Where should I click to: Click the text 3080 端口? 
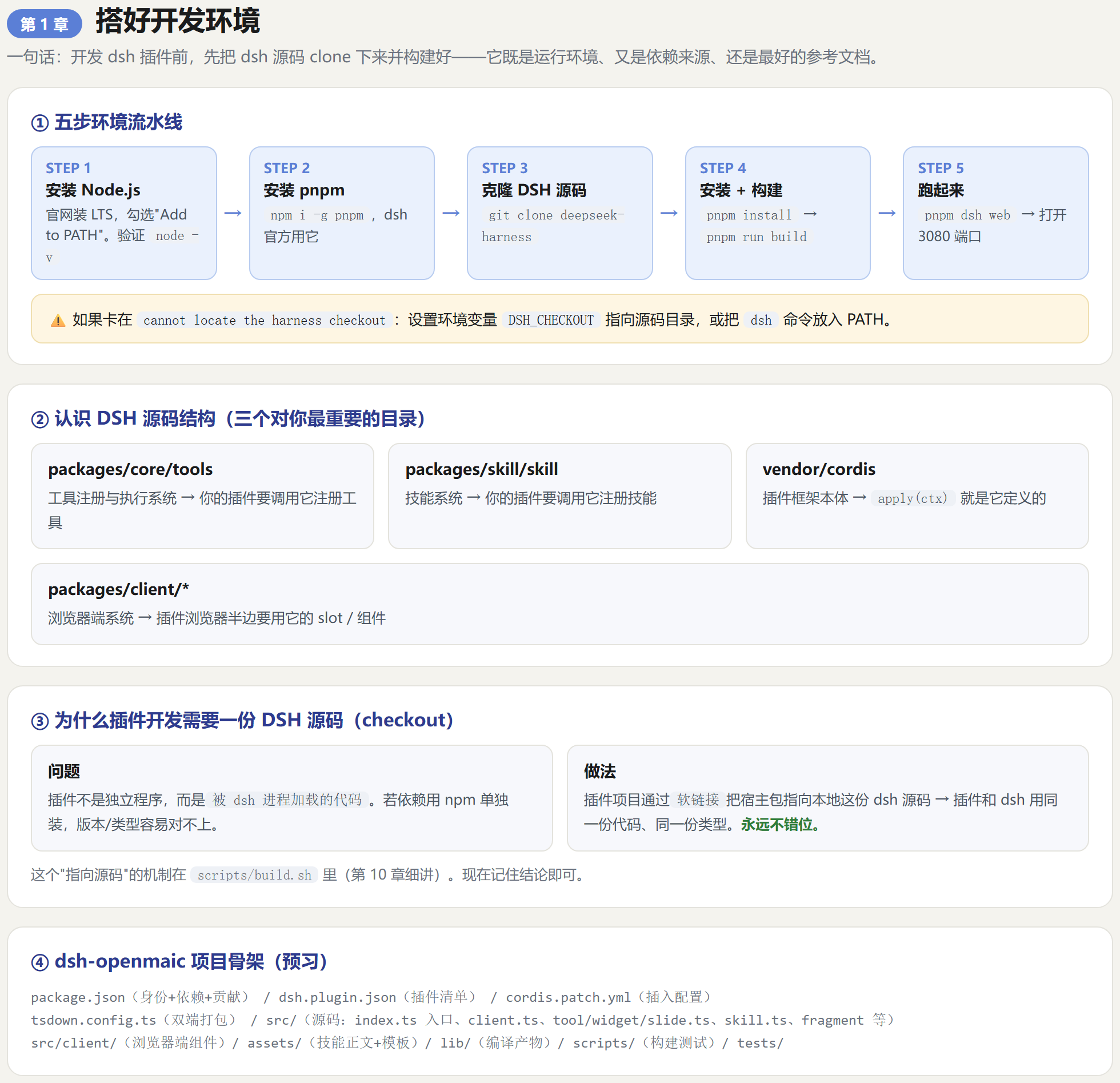950,237
